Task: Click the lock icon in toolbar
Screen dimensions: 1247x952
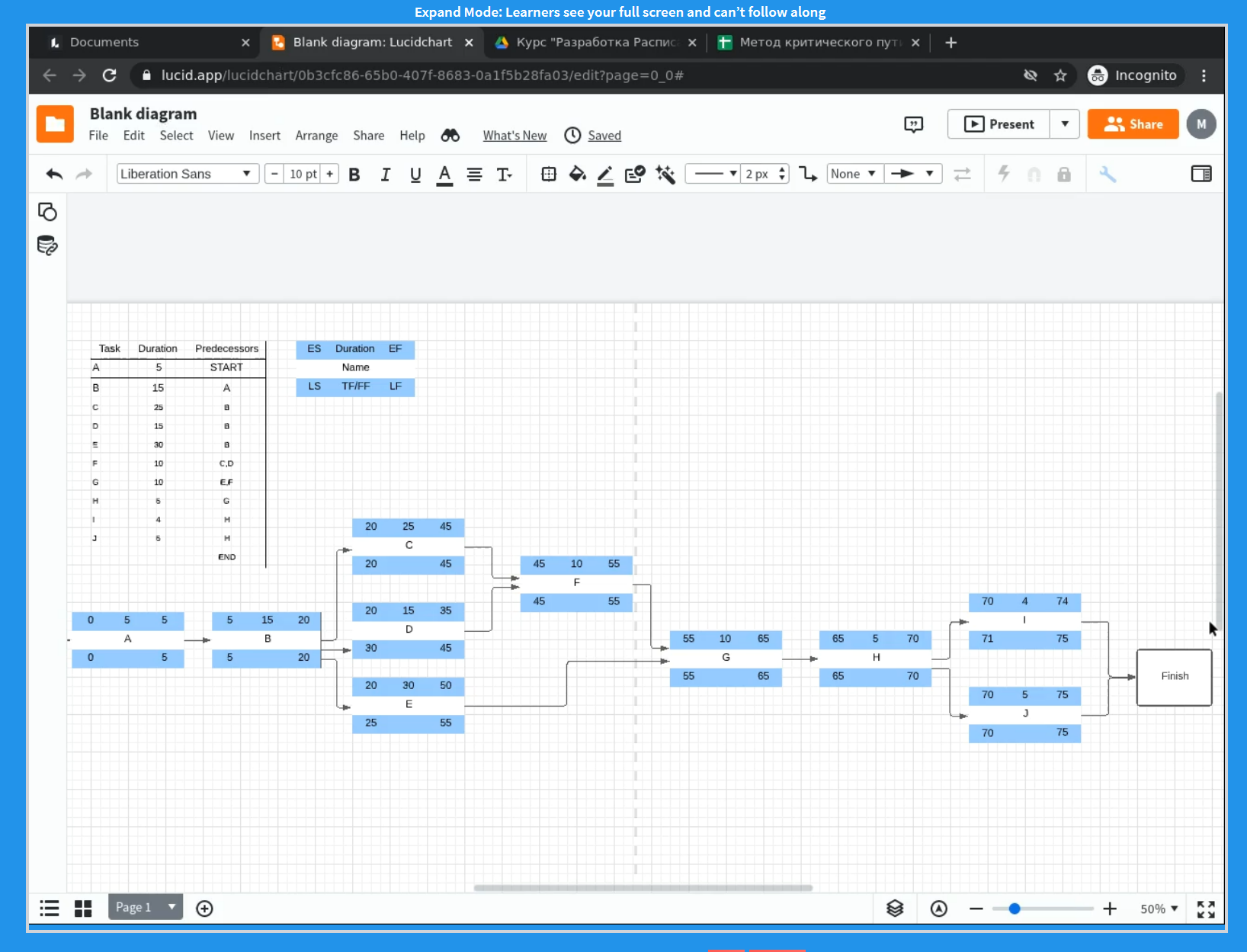Action: point(1064,175)
